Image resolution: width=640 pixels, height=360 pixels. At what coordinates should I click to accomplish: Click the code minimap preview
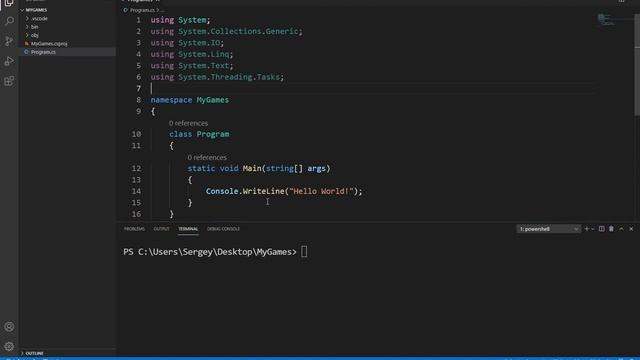608,20
